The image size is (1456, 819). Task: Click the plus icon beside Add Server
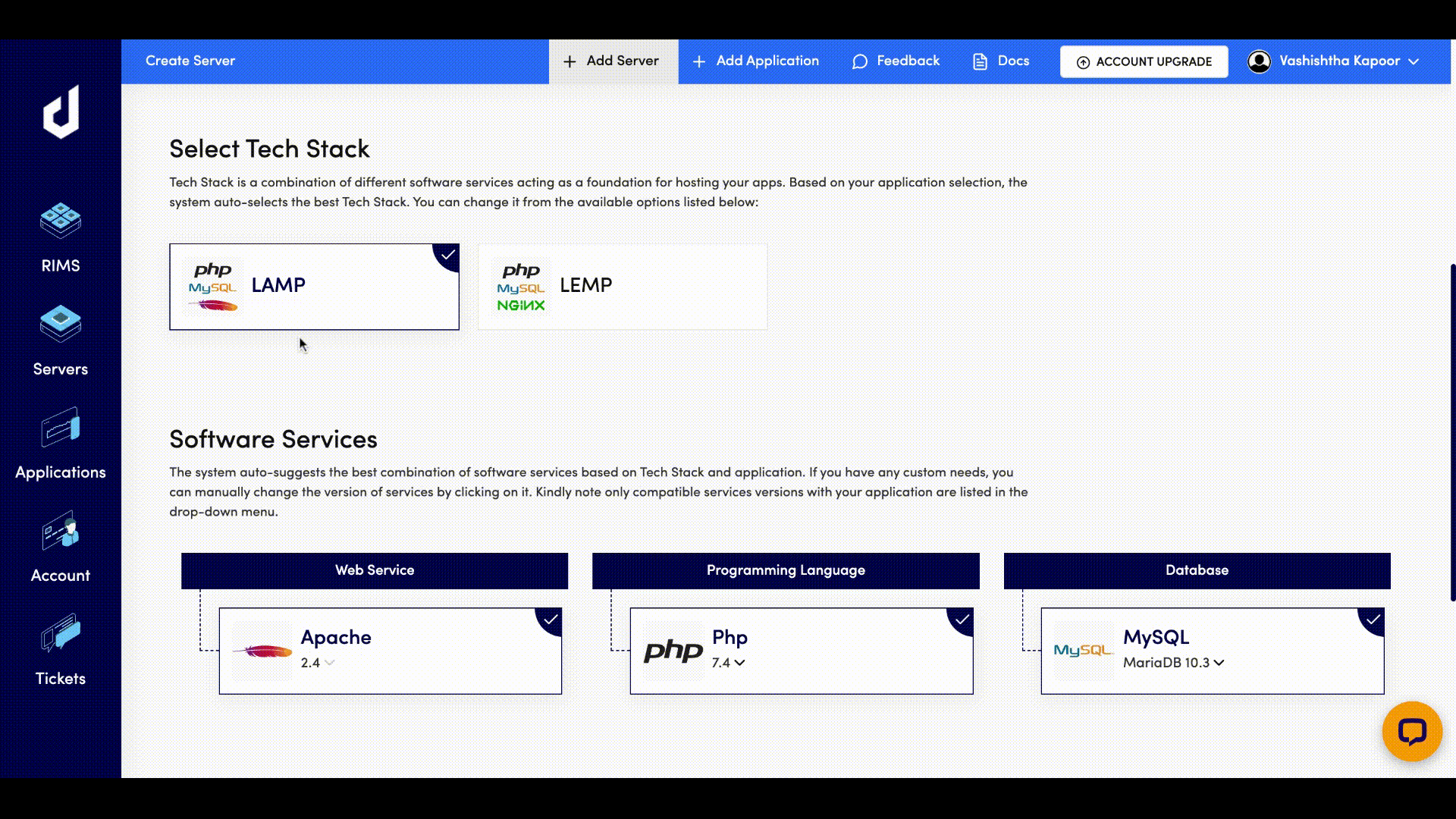click(x=570, y=61)
